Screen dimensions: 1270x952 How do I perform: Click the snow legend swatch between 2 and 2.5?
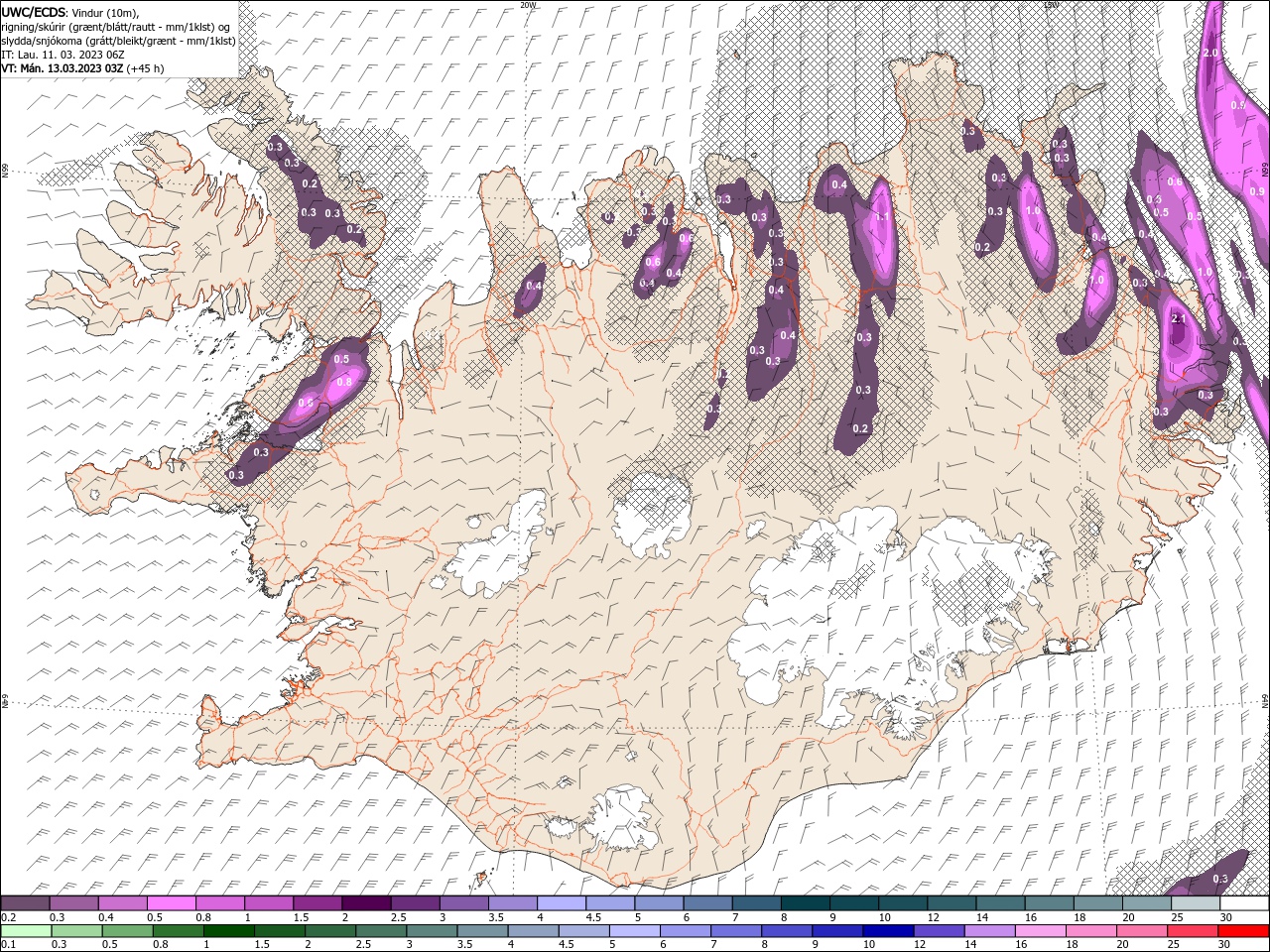point(366,903)
